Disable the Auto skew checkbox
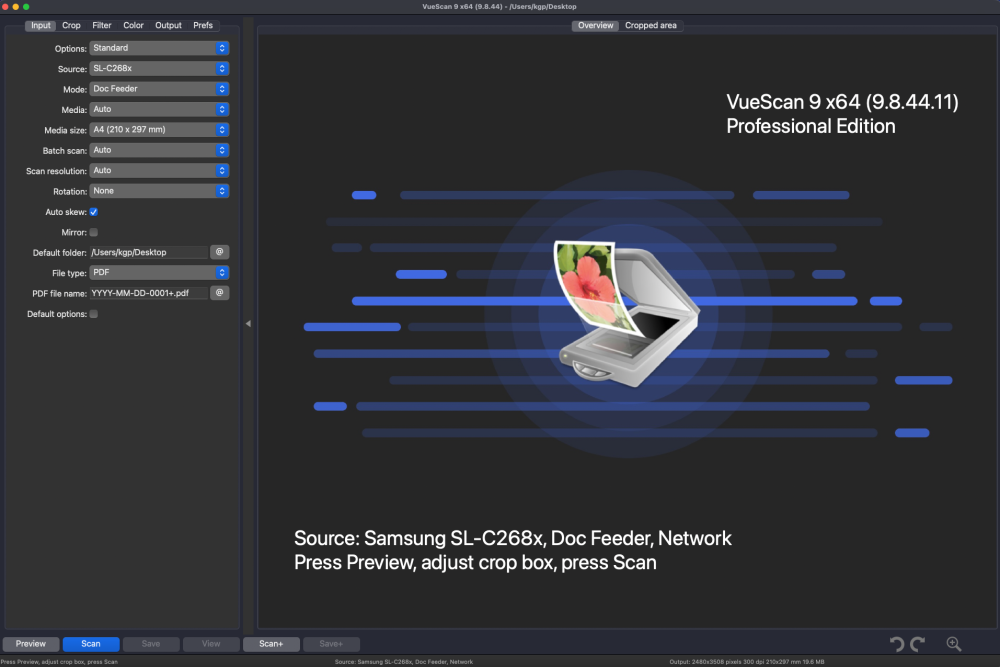1000x667 pixels. [94, 212]
